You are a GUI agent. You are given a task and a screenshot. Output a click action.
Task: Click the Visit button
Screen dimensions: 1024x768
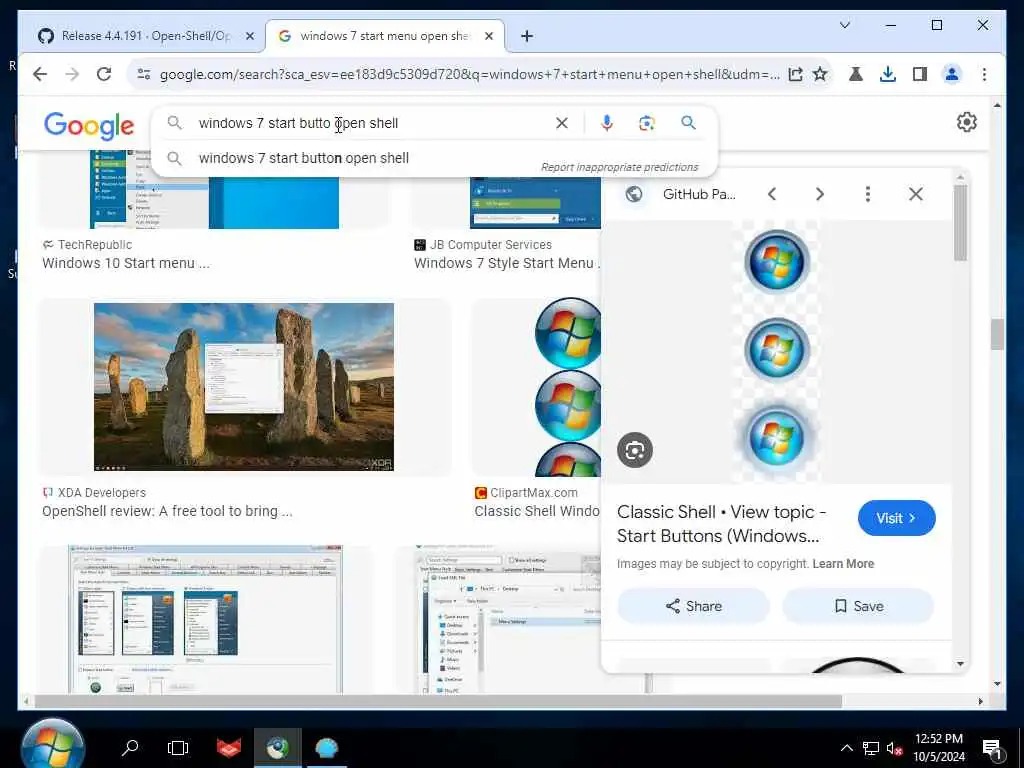[897, 518]
